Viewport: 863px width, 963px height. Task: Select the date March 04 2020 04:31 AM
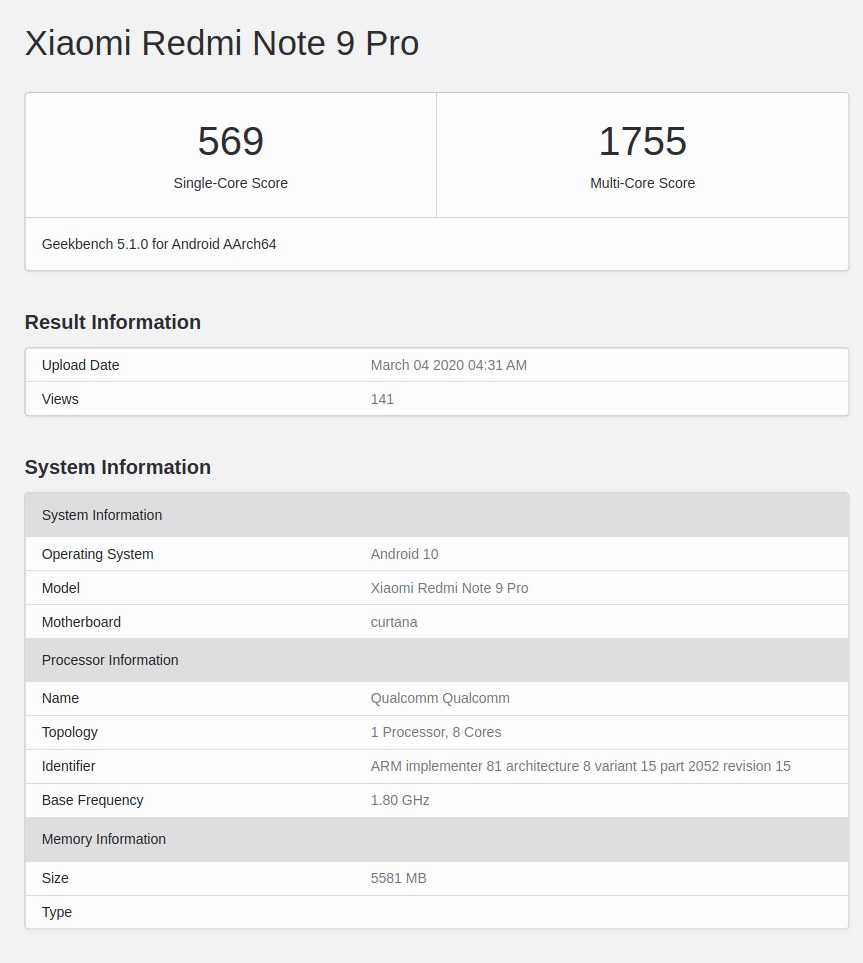tap(448, 365)
